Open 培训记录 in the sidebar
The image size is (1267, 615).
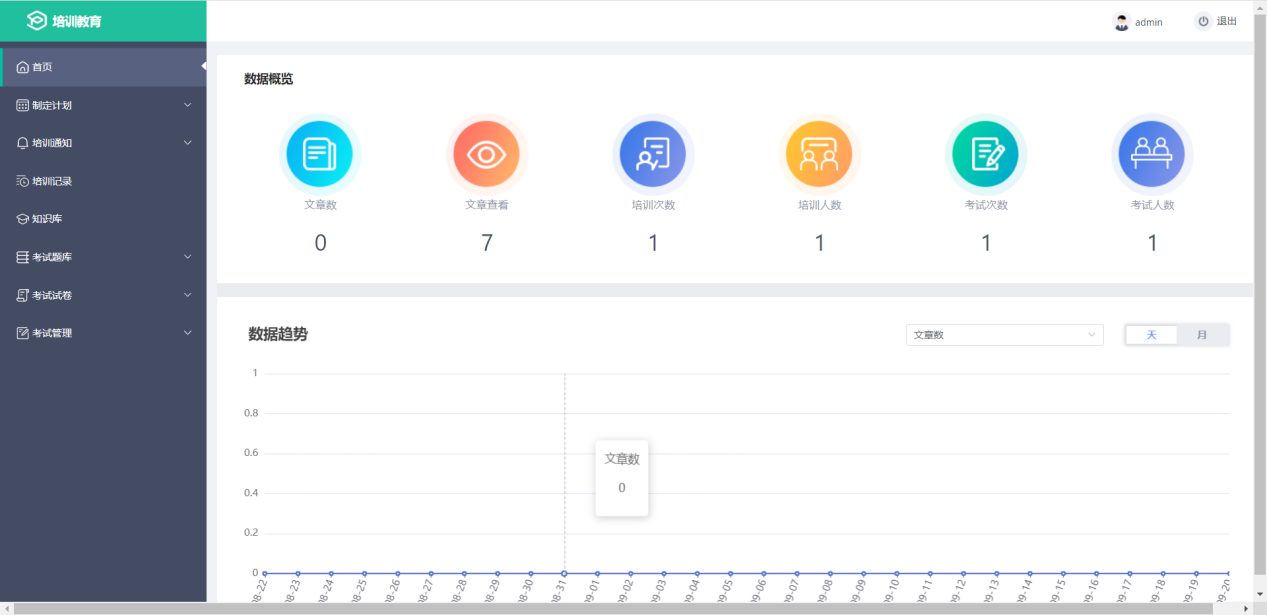(x=52, y=181)
